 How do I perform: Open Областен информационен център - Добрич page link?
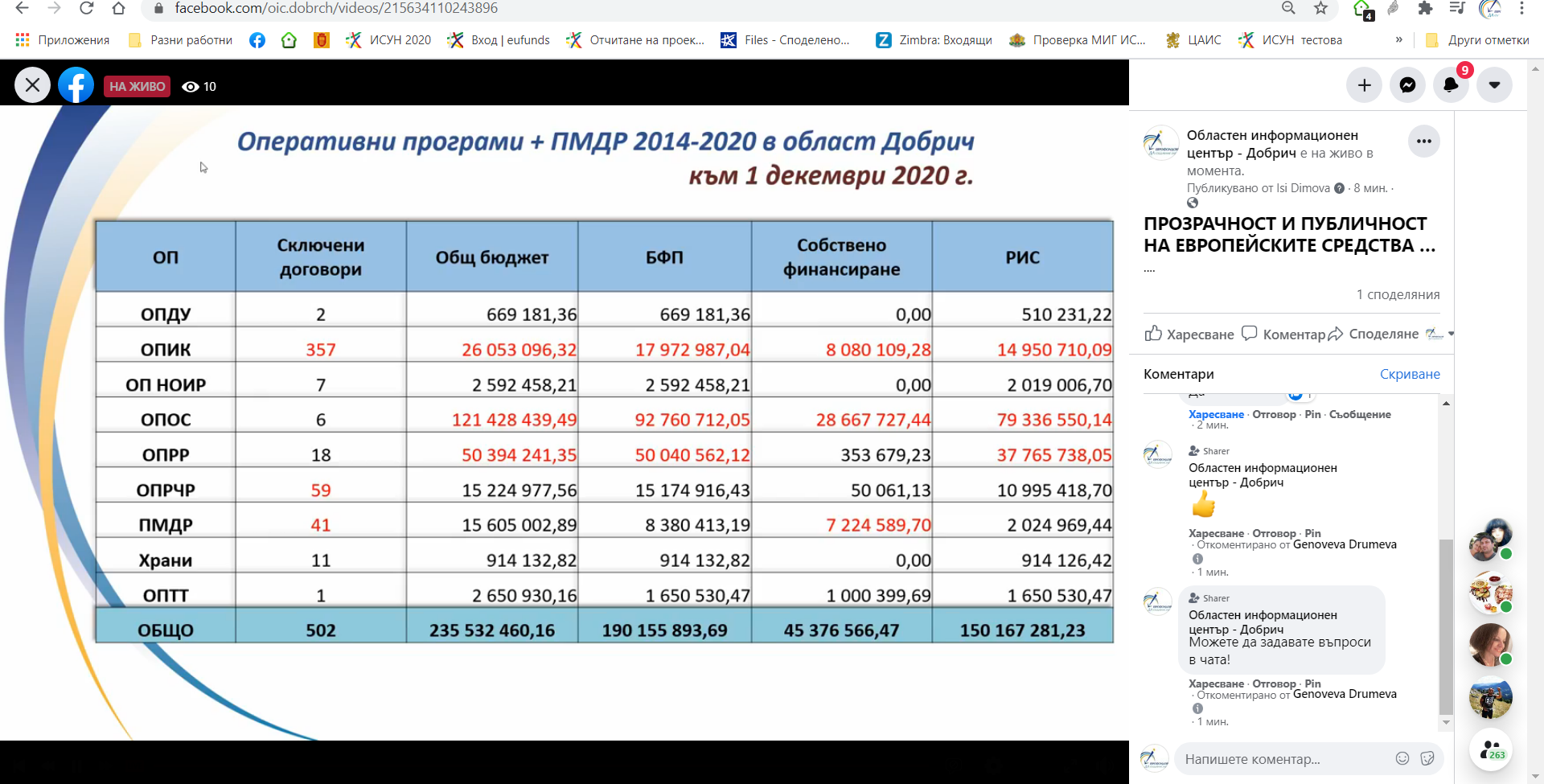[1272, 144]
